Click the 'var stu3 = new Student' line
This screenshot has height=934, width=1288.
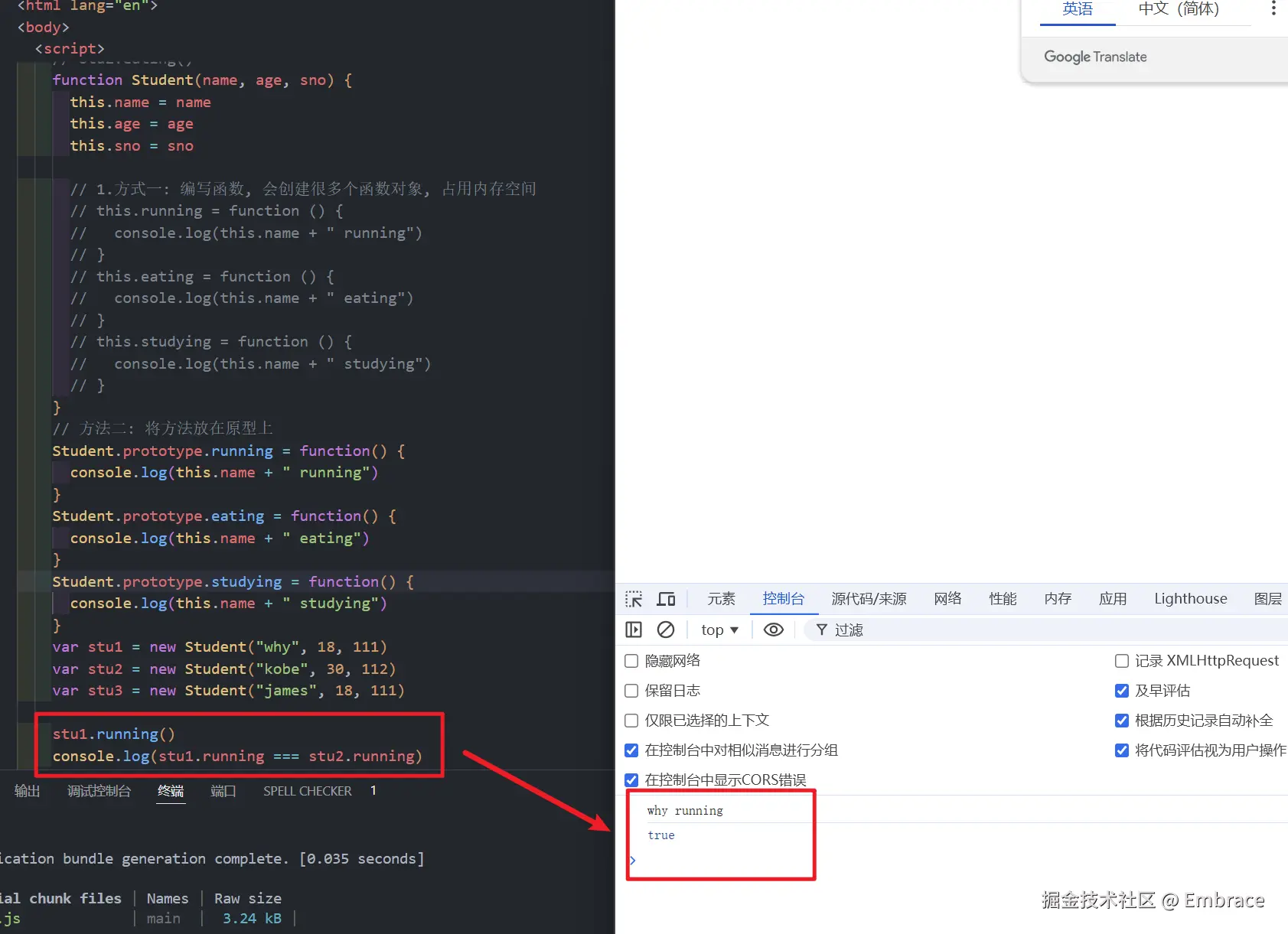[229, 691]
